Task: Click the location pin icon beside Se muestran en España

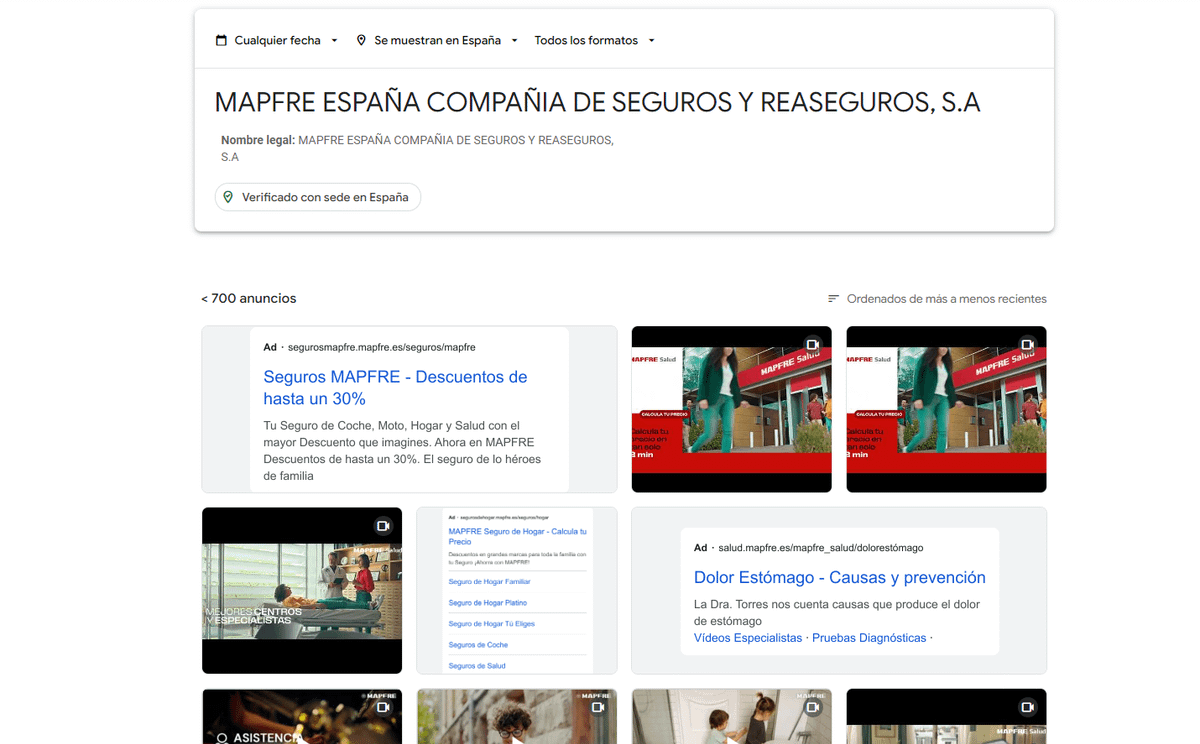Action: (361, 40)
